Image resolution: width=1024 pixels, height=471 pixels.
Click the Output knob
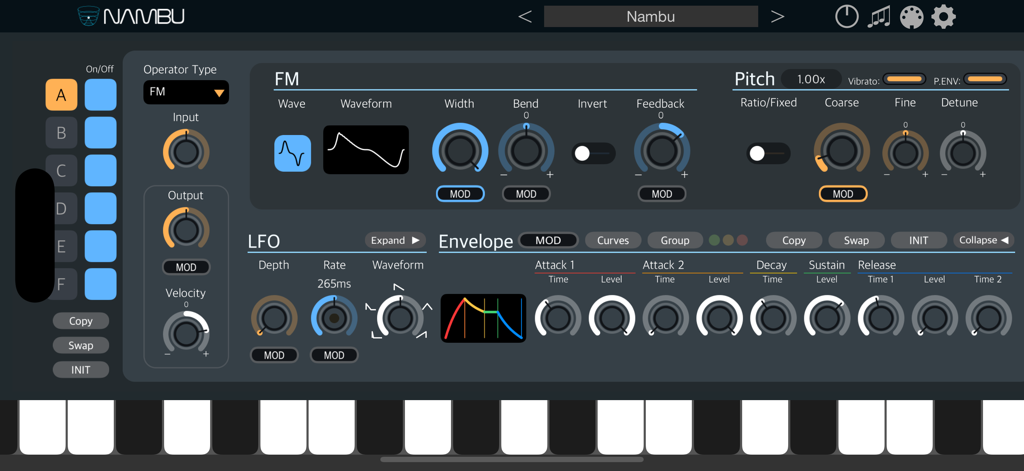[x=186, y=230]
